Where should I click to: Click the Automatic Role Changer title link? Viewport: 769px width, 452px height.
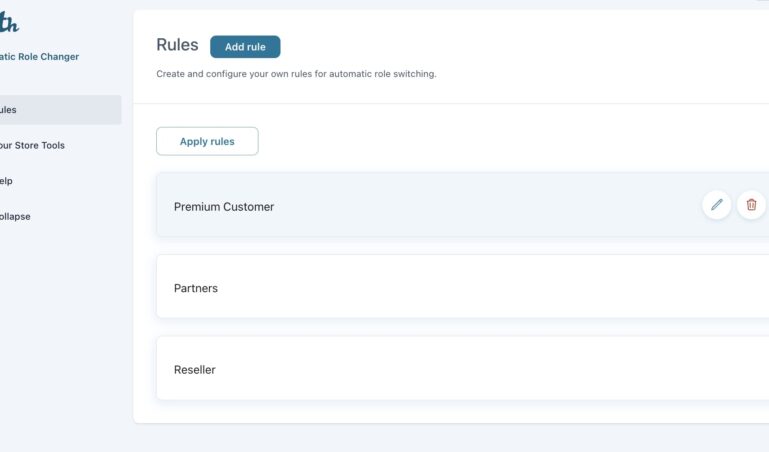coord(39,56)
